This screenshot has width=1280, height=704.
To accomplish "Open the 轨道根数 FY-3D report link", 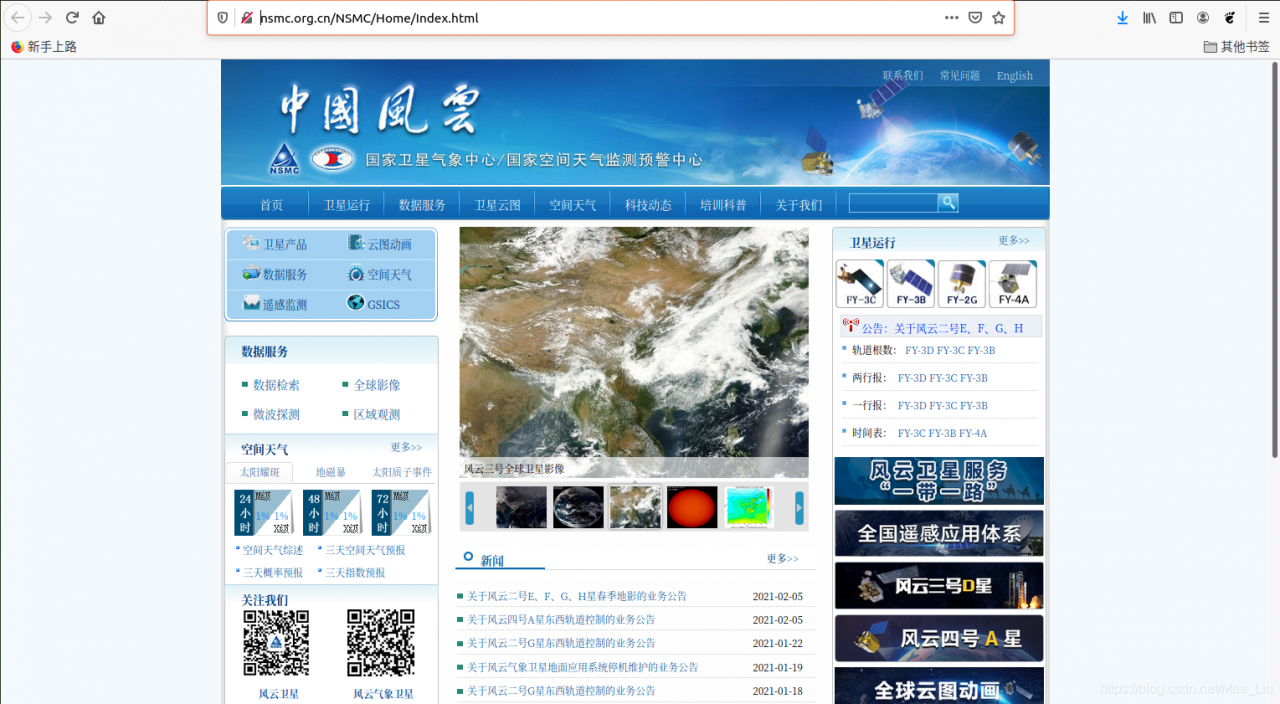I will click(919, 350).
